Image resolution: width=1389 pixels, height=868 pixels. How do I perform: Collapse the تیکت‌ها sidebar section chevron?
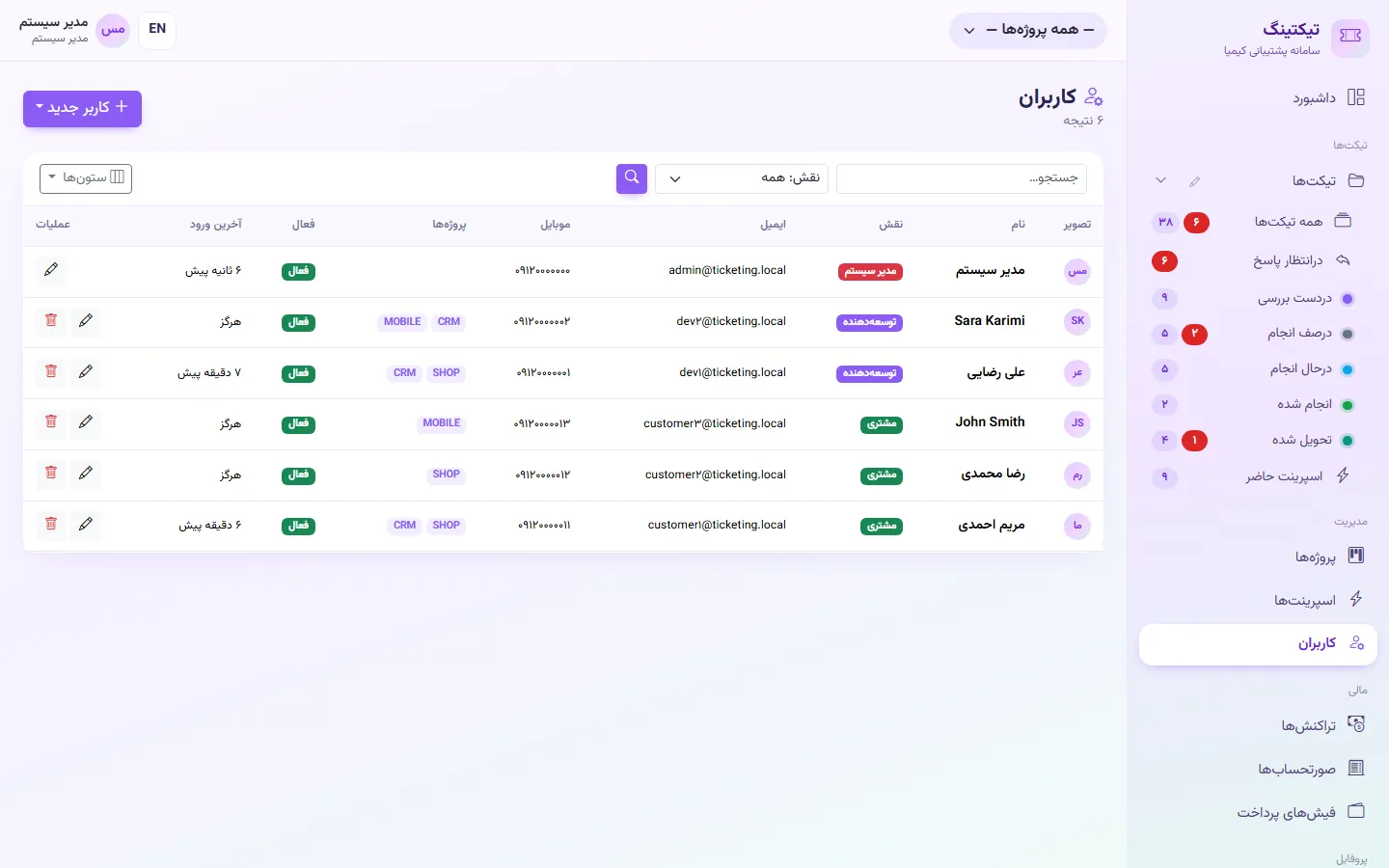click(1161, 181)
